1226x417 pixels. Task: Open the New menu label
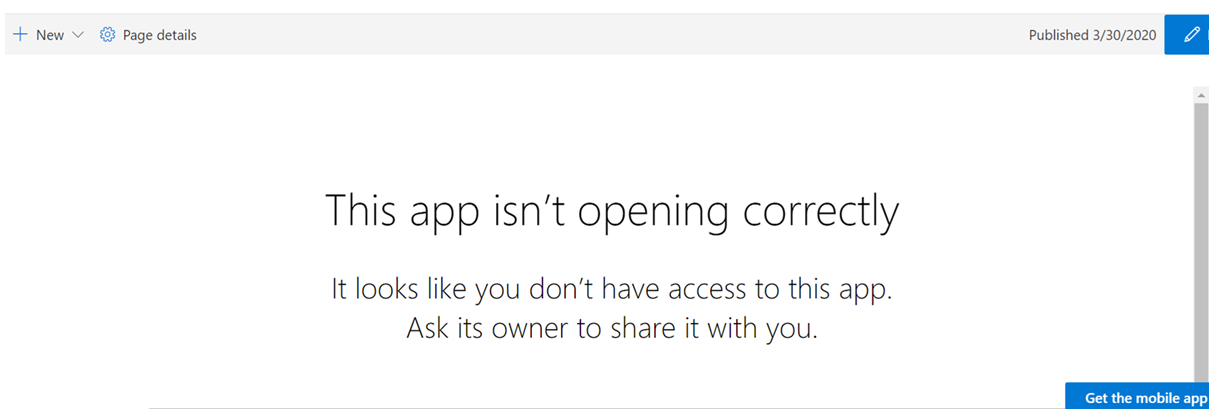click(x=50, y=35)
